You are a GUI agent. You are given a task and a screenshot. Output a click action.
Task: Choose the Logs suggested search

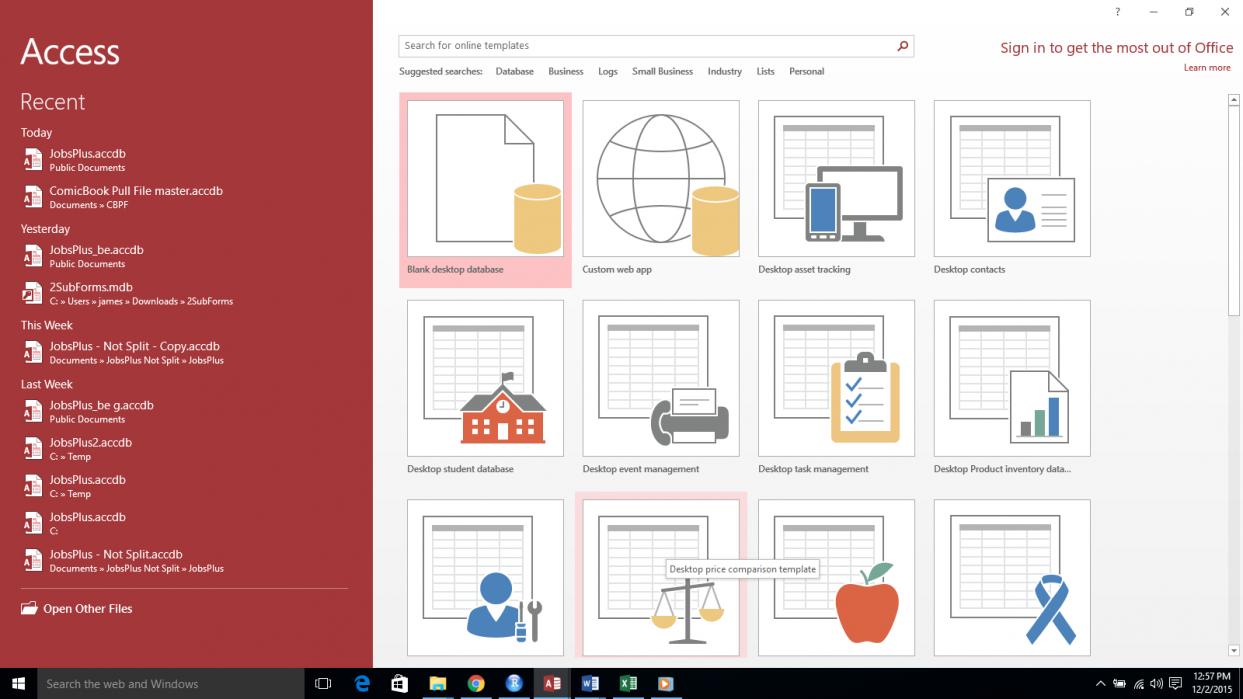pos(608,72)
